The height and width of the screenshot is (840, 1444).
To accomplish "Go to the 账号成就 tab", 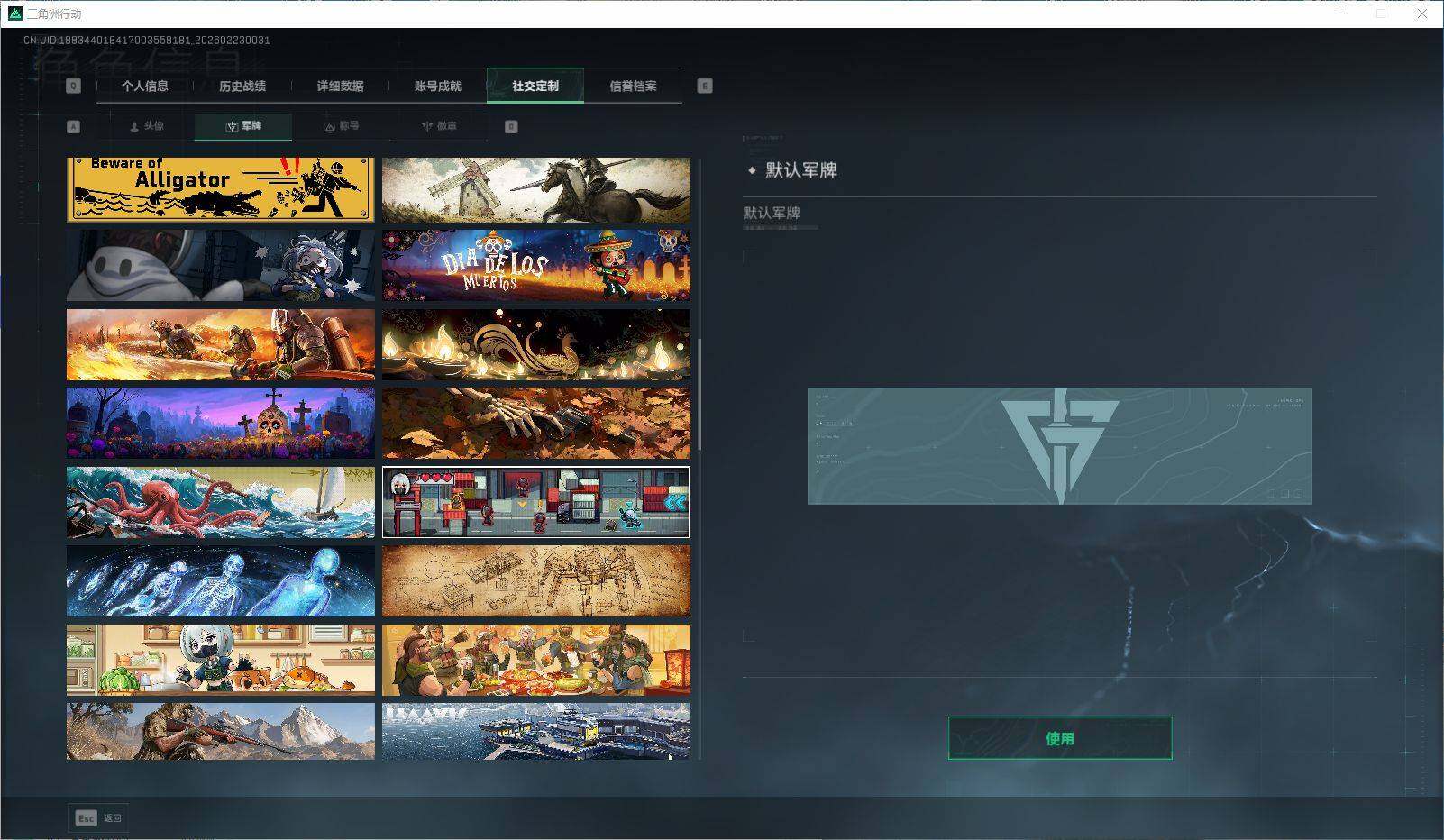I will tap(437, 86).
